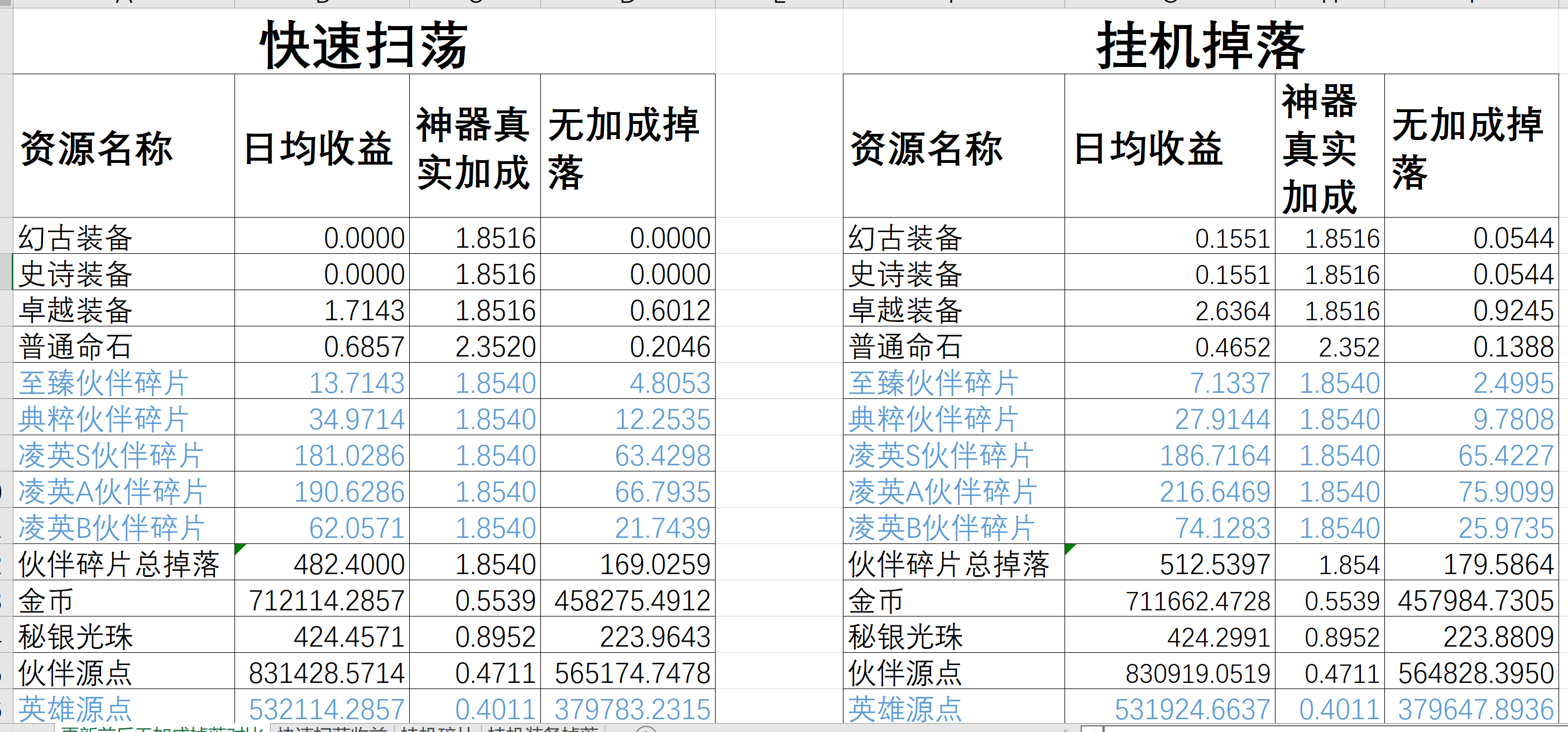Click right table's 资源名称 header cell
This screenshot has width=1568, height=732.
pos(953,147)
